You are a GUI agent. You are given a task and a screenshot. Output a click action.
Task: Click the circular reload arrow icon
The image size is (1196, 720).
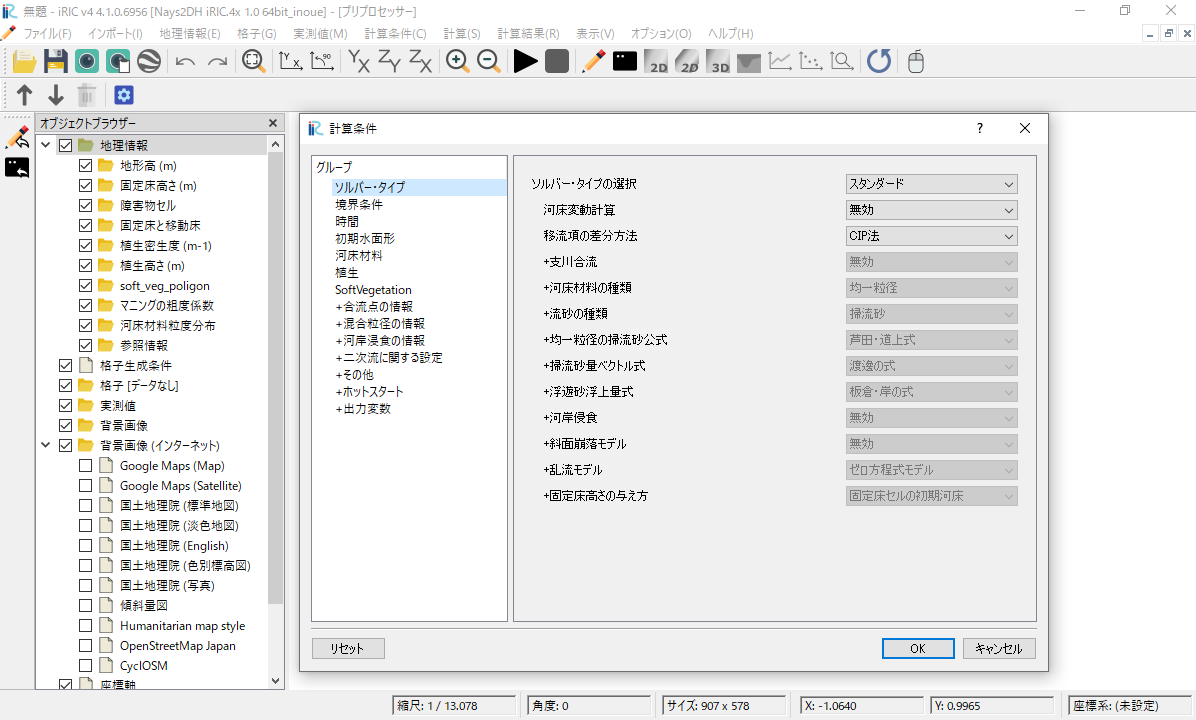point(879,61)
